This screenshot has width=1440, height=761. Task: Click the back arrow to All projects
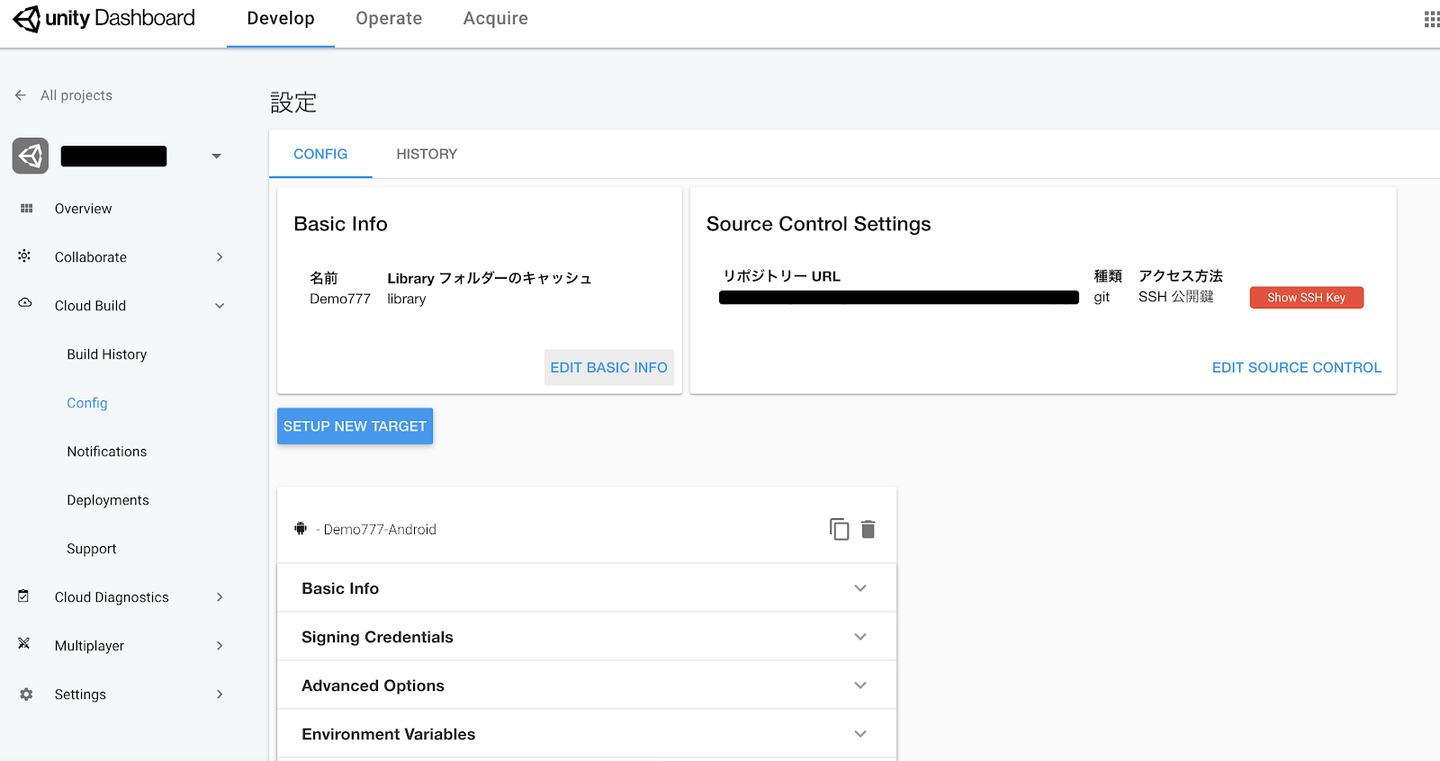(x=20, y=95)
